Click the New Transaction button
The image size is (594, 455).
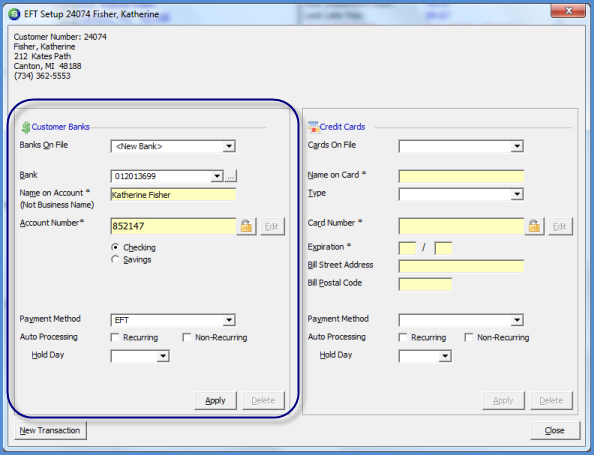[x=50, y=430]
